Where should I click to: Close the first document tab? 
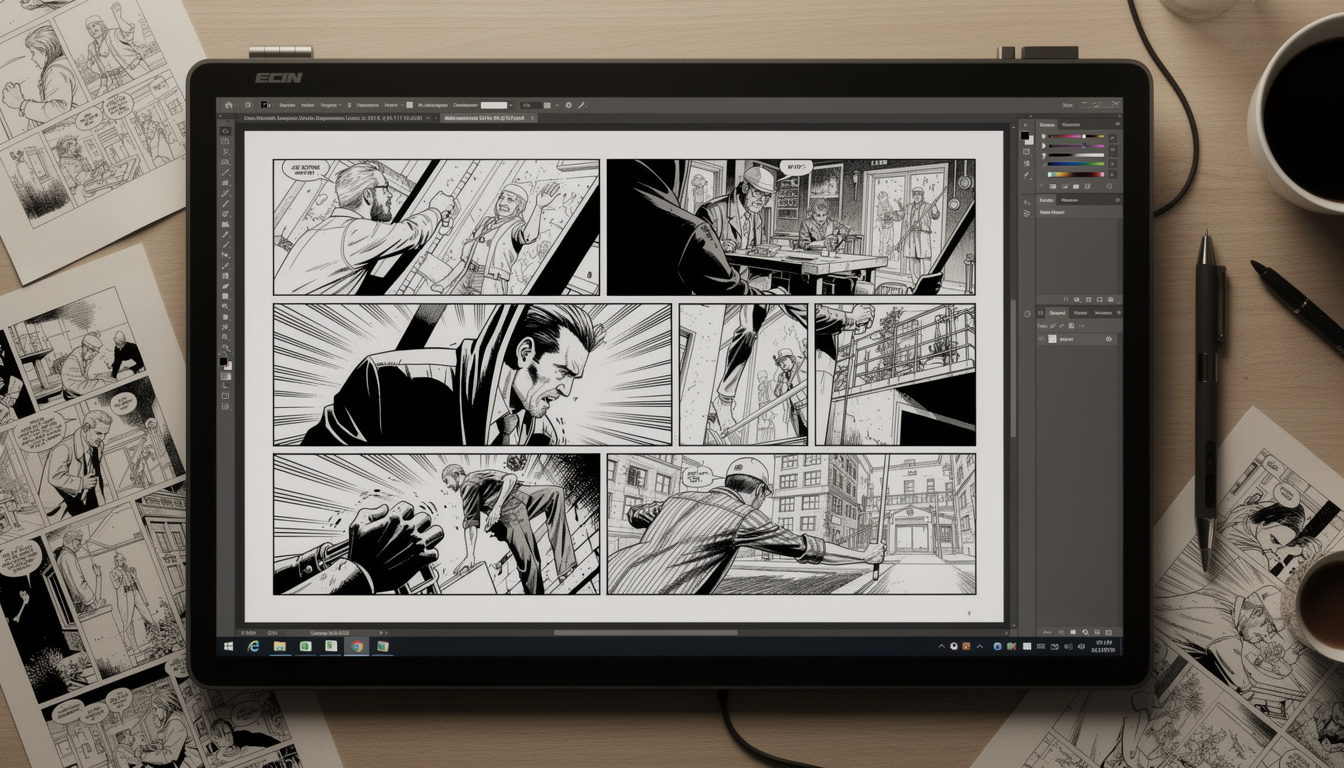tap(436, 118)
